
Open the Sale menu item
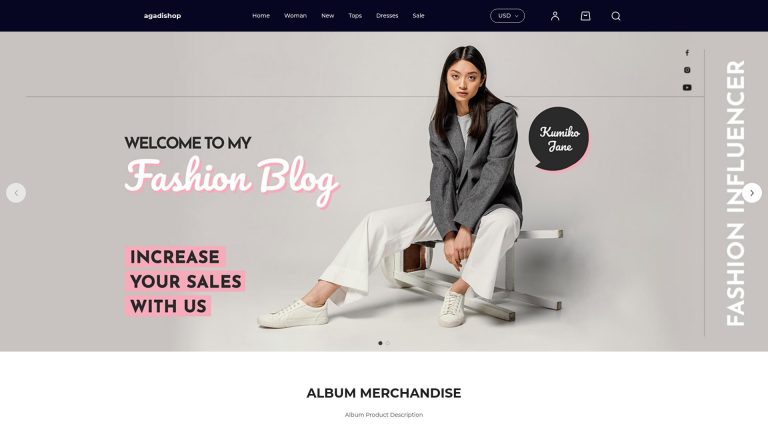418,16
